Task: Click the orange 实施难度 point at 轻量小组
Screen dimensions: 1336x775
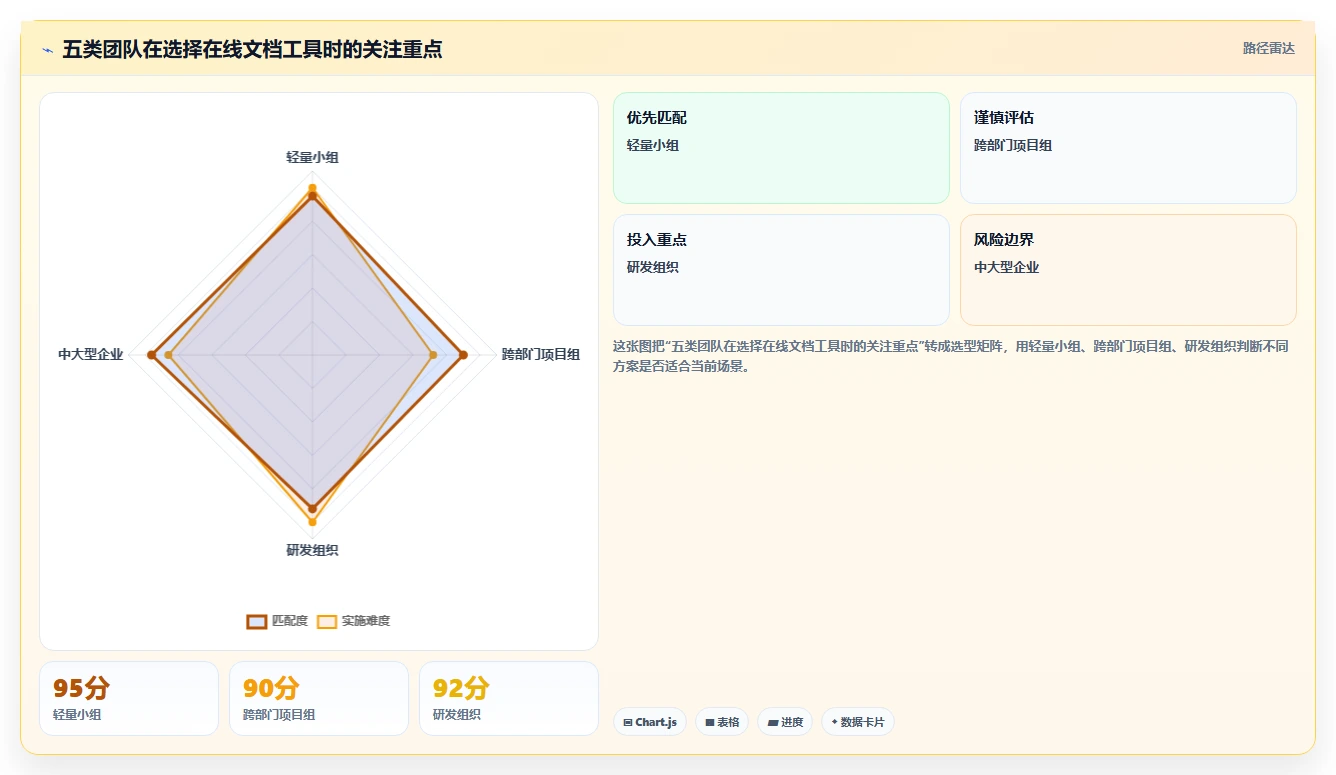Action: click(x=312, y=188)
